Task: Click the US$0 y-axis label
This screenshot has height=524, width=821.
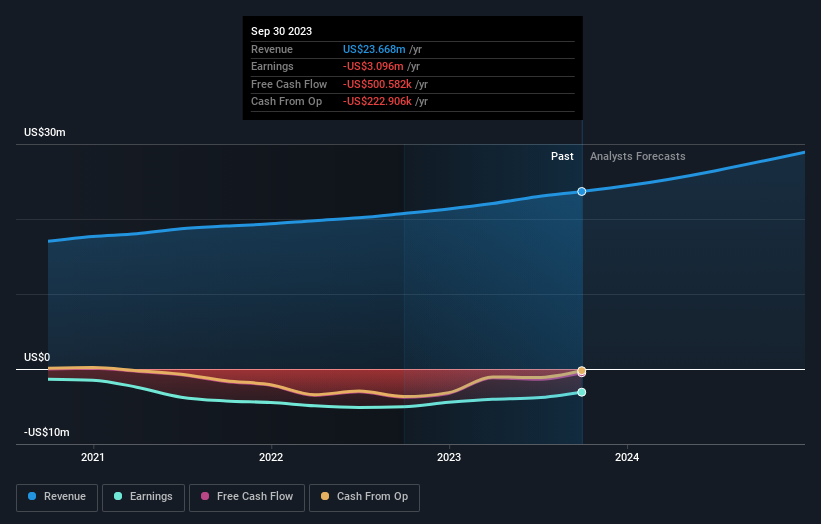Action: tap(37, 357)
